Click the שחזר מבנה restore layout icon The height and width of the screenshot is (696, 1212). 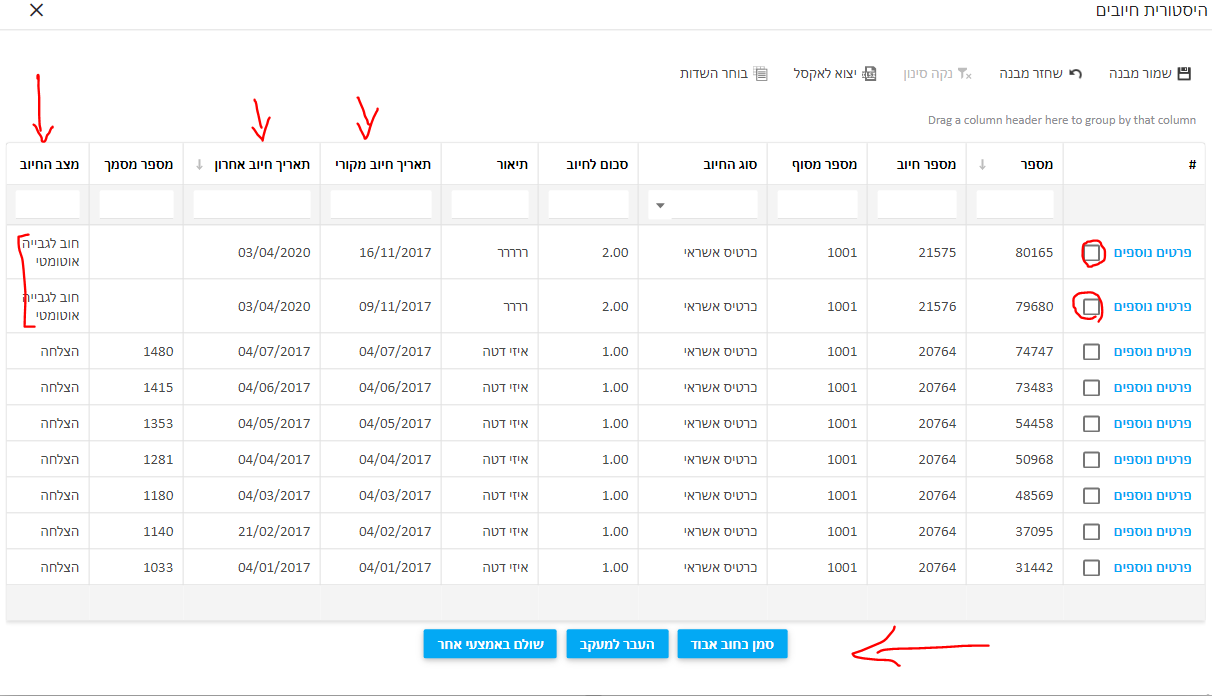[x=1076, y=74]
